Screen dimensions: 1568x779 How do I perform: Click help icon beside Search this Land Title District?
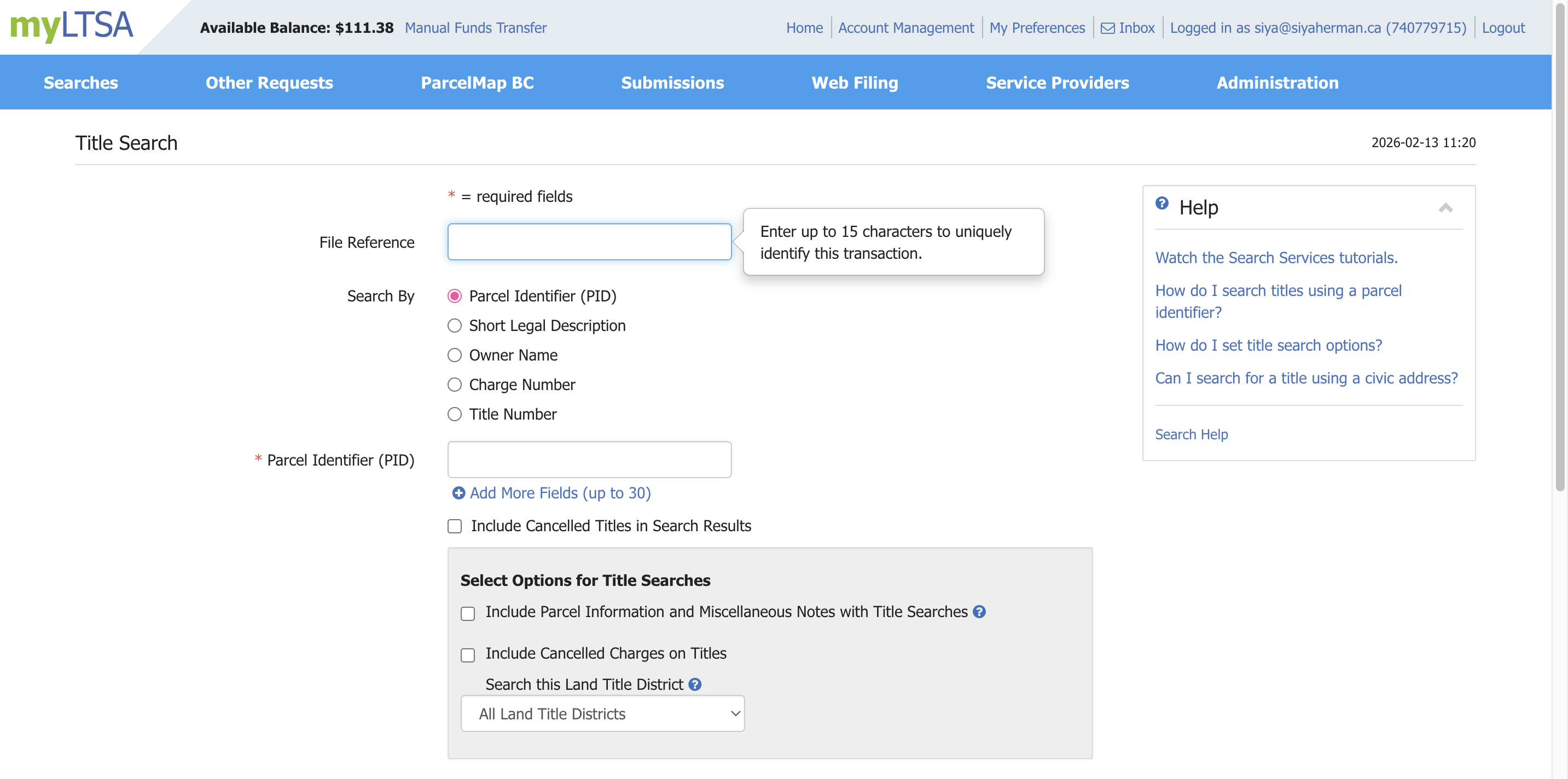[694, 685]
